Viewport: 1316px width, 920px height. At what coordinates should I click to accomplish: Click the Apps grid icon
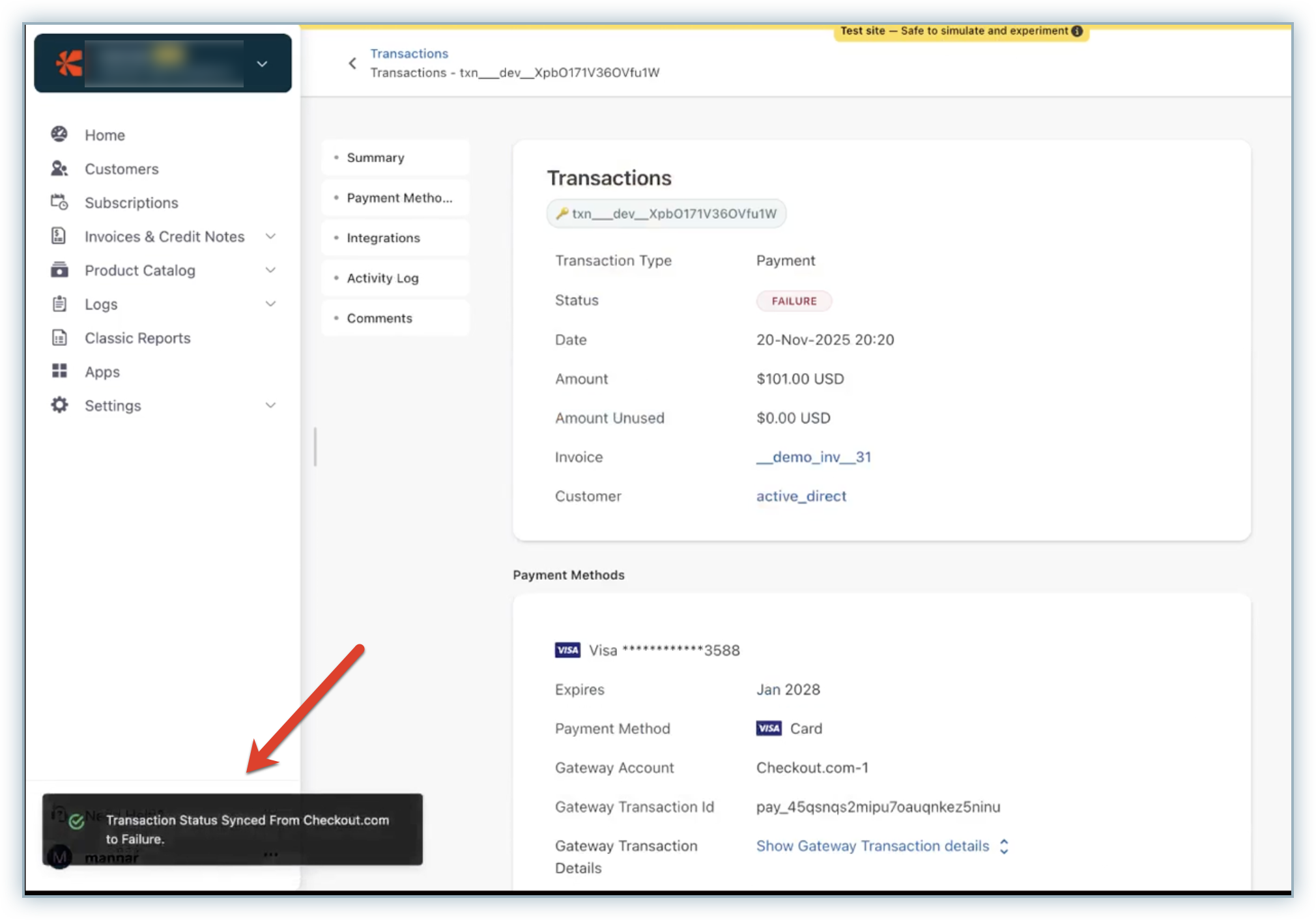[59, 371]
